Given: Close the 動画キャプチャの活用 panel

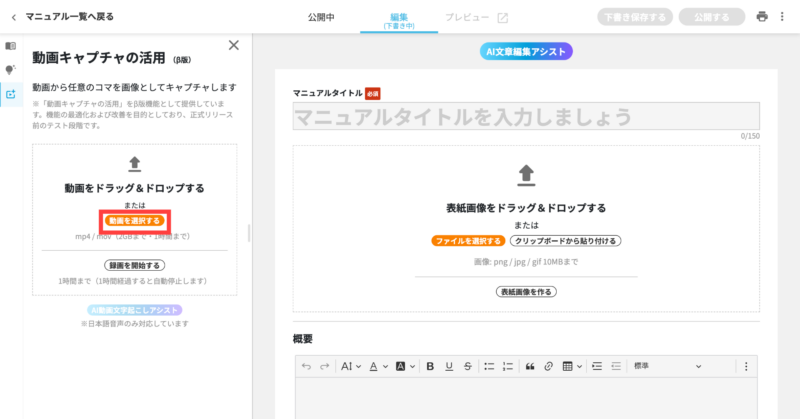Looking at the screenshot, I should point(234,45).
